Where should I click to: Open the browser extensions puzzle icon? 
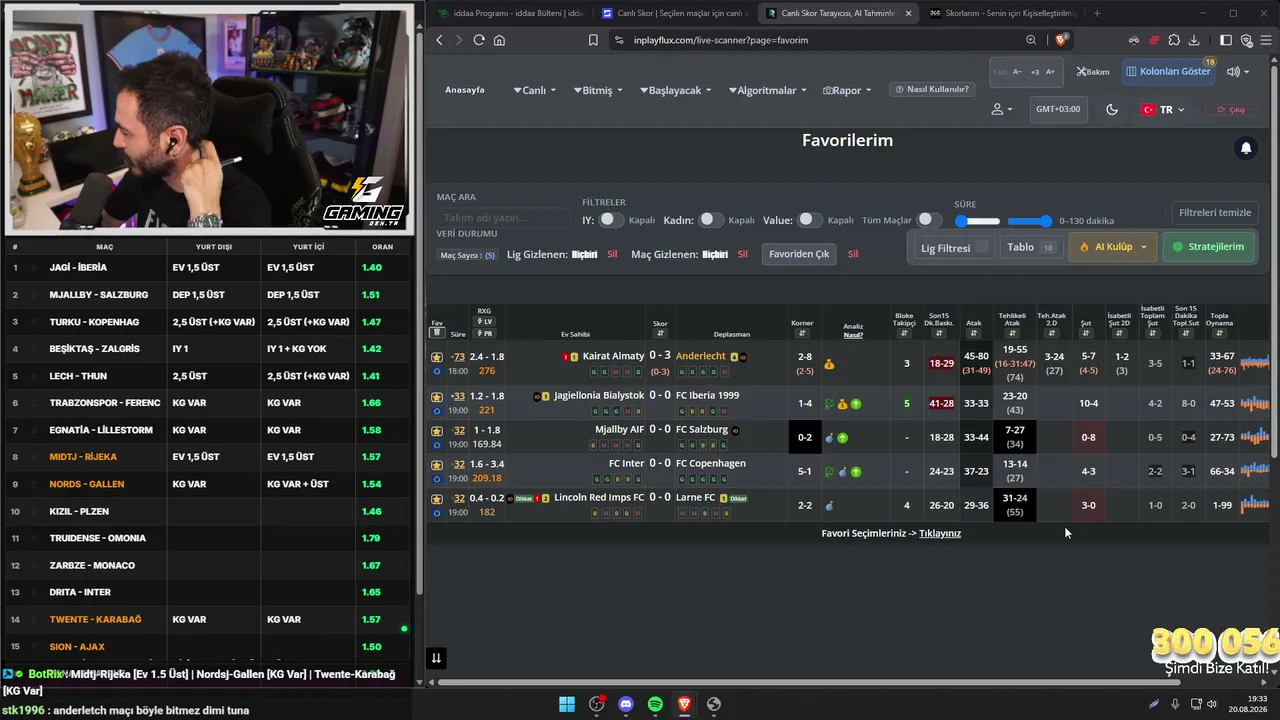pos(1174,40)
